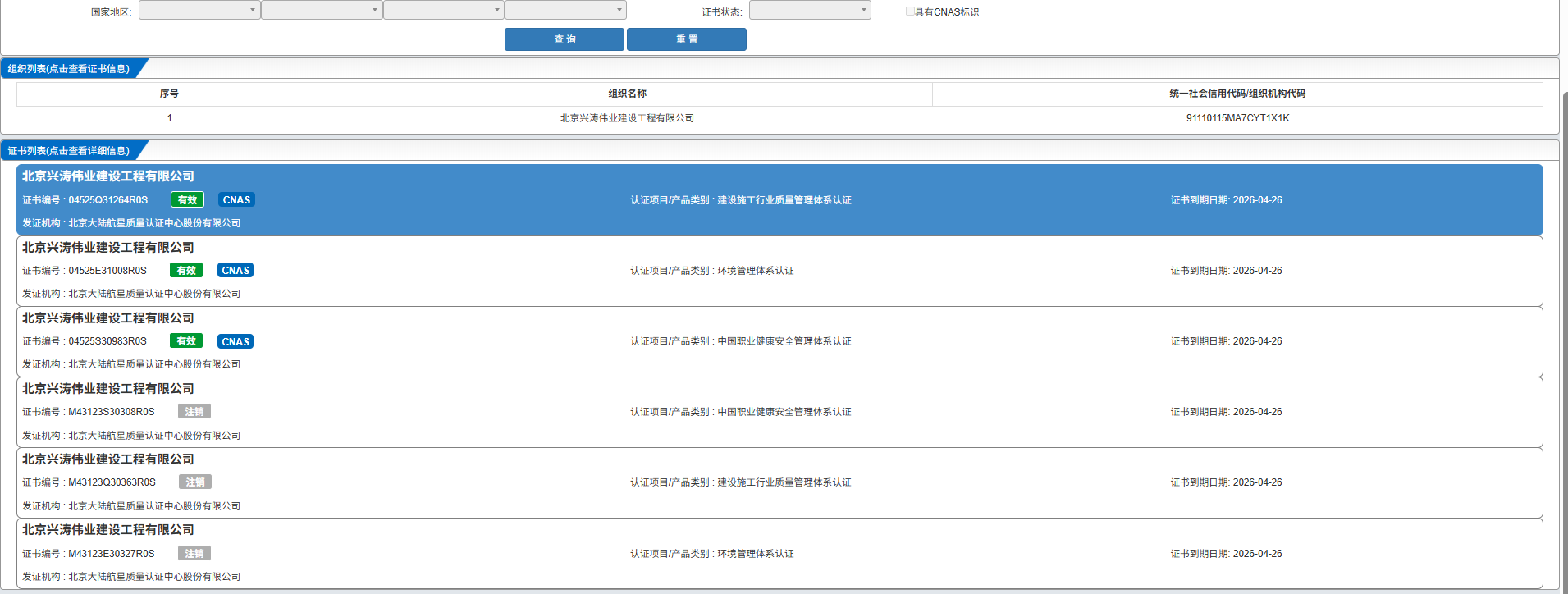Click the CNAS badge for certificate 04525E31008R0S
Screen dimensions: 1568x594
[x=235, y=271]
